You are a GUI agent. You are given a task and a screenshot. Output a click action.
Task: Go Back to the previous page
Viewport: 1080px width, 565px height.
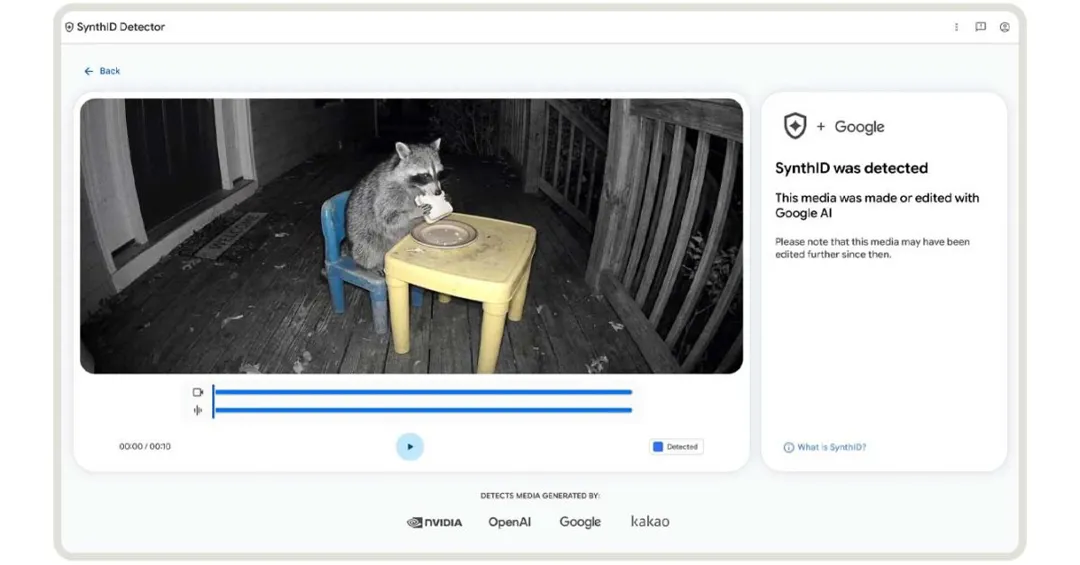pos(102,71)
